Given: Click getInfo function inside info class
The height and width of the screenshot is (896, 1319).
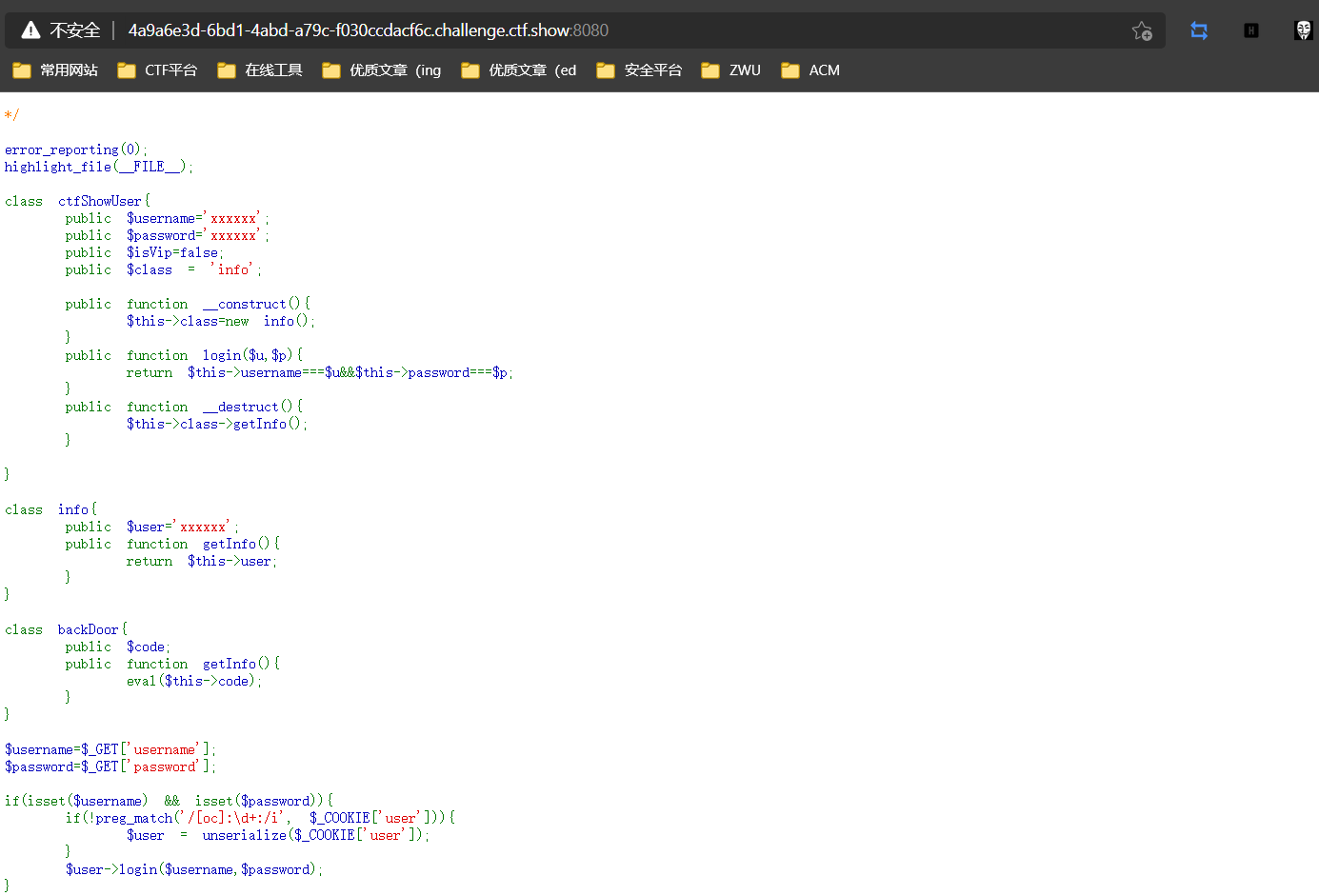Looking at the screenshot, I should 172,544.
